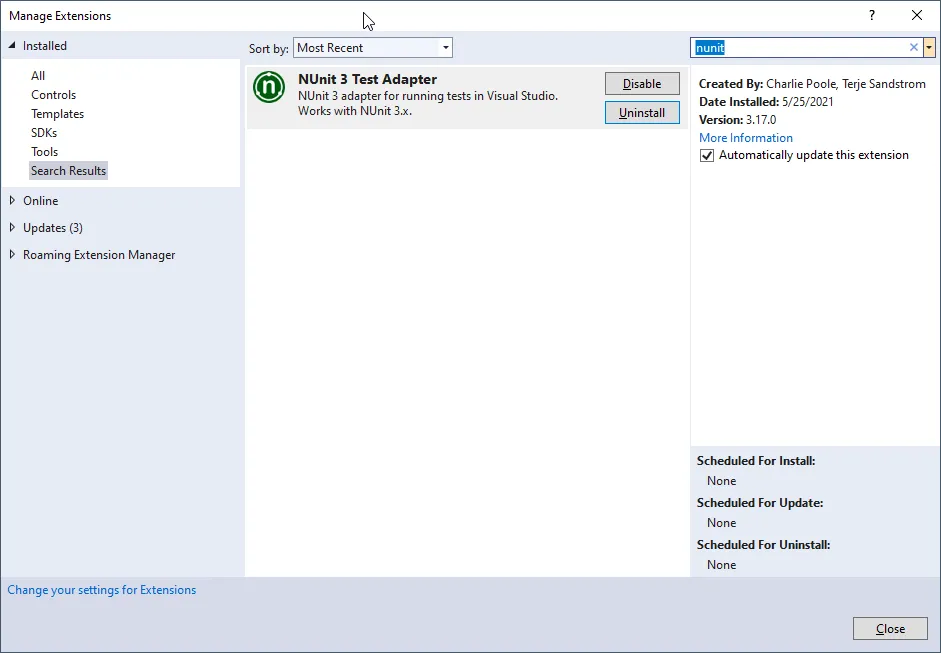Select Controls category
Viewport: 941px width, 653px height.
coord(53,95)
